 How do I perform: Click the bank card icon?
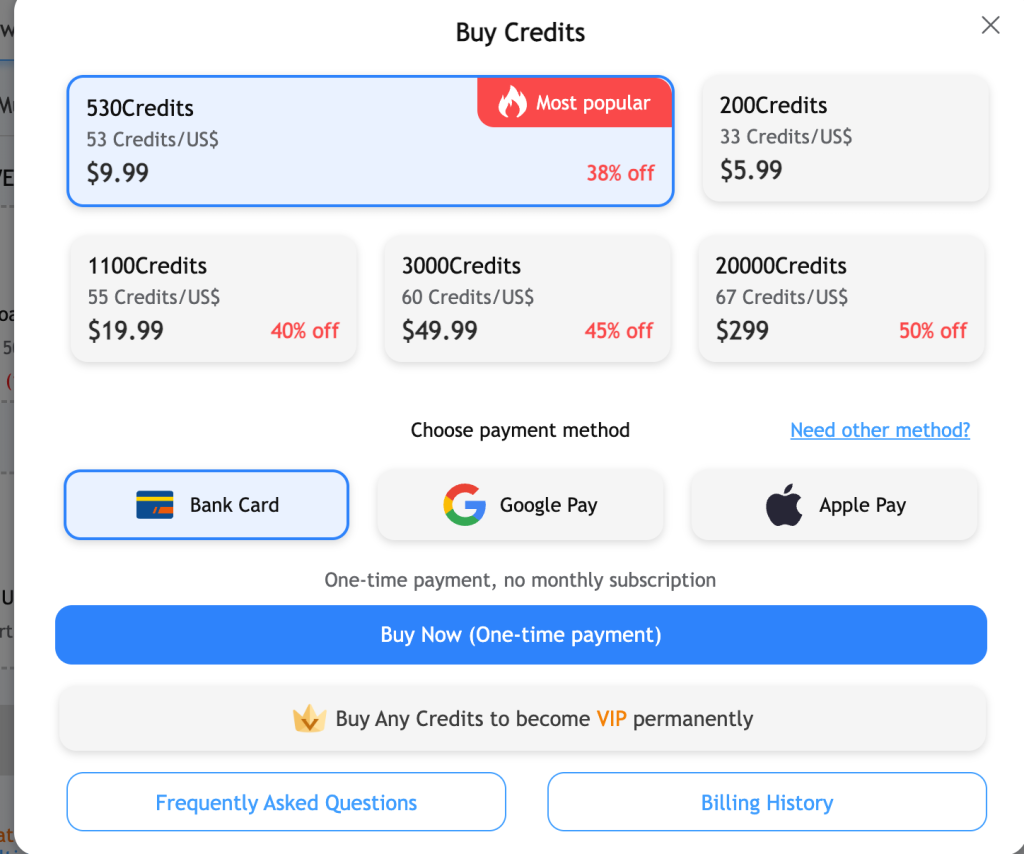(x=155, y=505)
